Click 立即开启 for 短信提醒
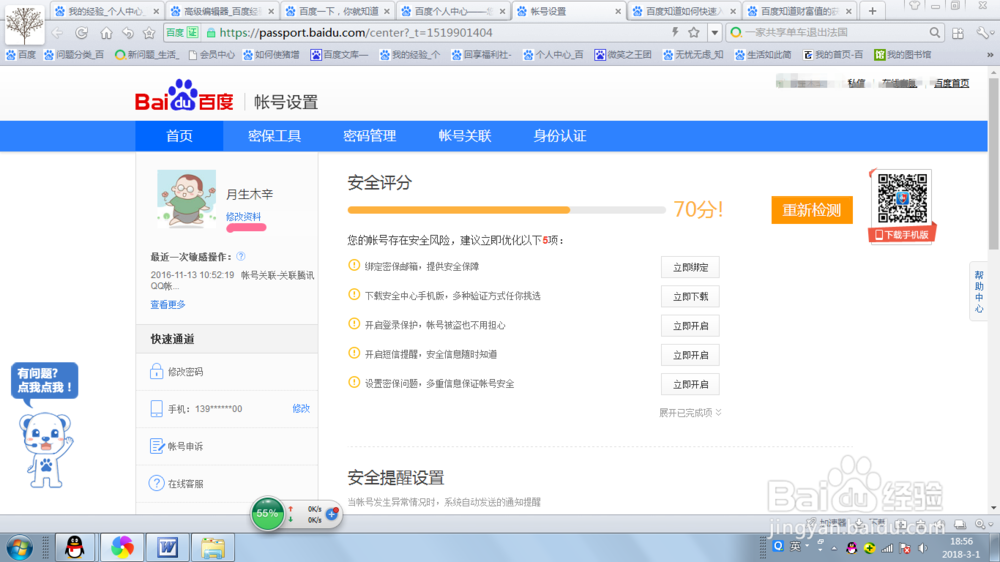The width and height of the screenshot is (1000, 562). [690, 355]
